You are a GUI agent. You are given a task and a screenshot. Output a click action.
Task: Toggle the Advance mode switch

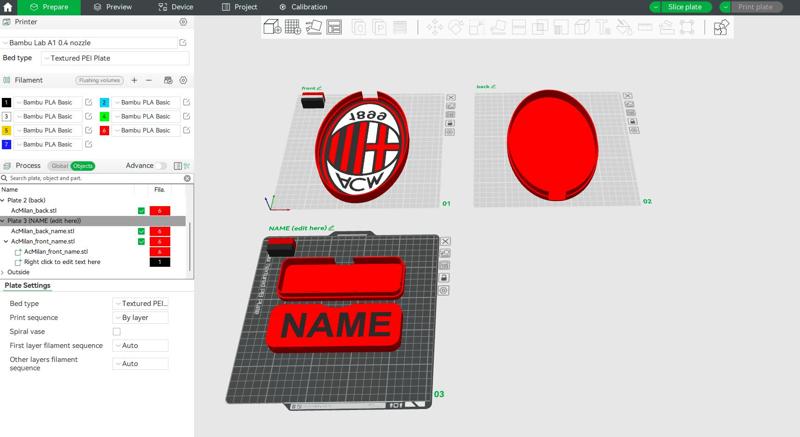pyautogui.click(x=161, y=166)
